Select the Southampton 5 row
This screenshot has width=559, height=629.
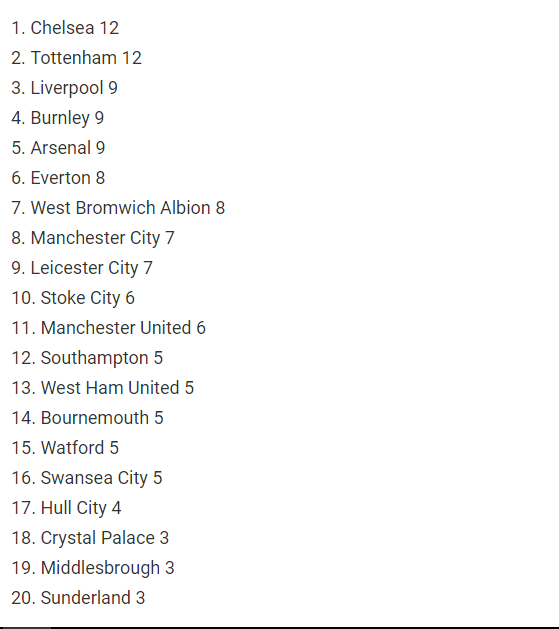[x=87, y=358]
